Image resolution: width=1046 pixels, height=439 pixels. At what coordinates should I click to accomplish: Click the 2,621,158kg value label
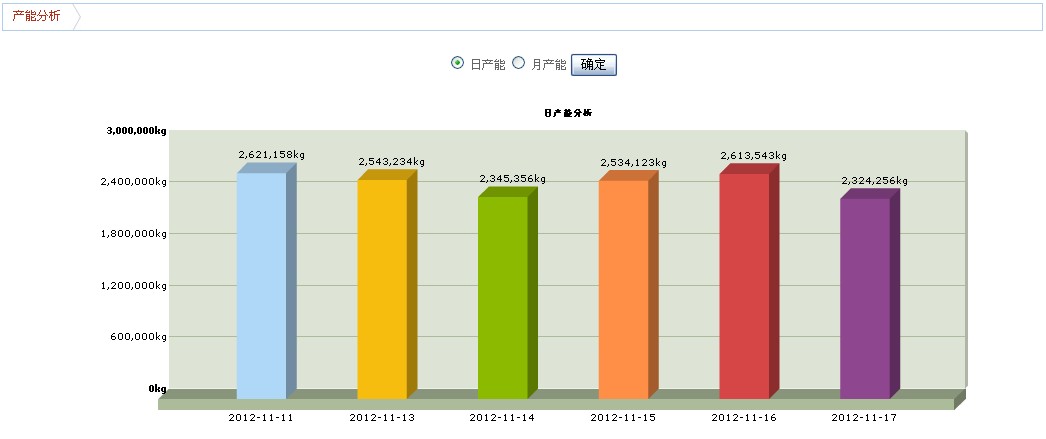(271, 155)
